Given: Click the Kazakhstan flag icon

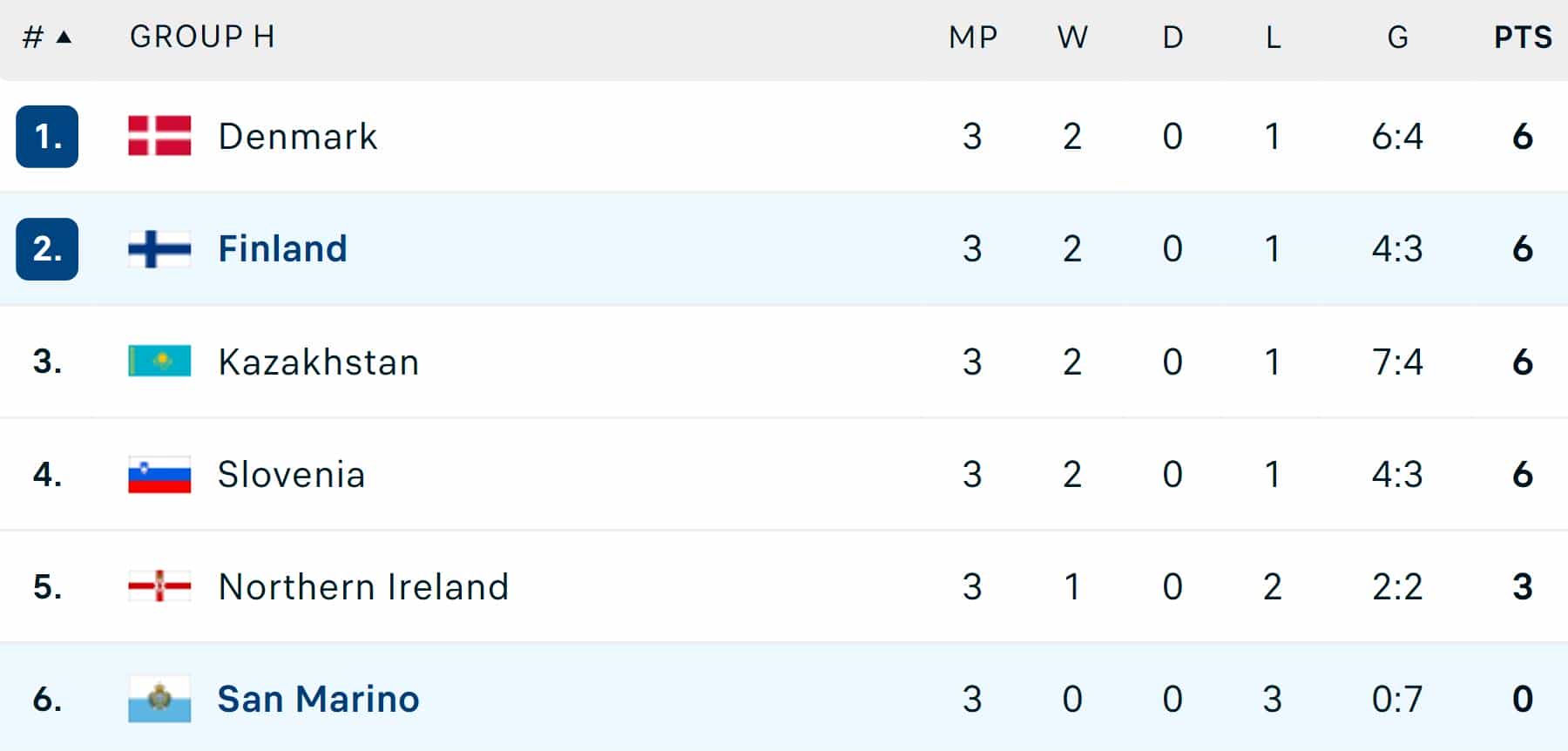Looking at the screenshot, I should [x=159, y=361].
